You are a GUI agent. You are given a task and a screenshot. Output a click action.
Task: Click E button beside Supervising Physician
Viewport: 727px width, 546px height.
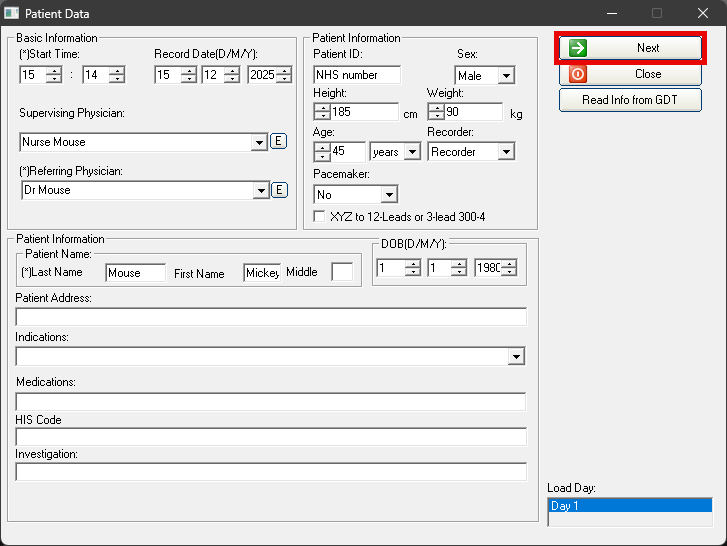click(279, 142)
